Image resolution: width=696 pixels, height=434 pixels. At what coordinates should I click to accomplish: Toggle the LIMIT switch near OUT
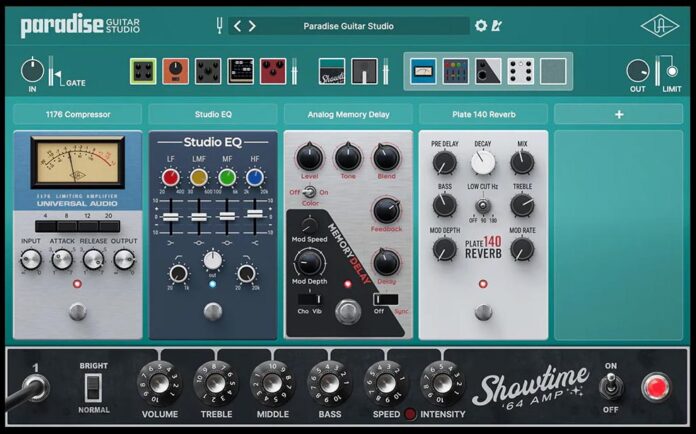(x=672, y=71)
